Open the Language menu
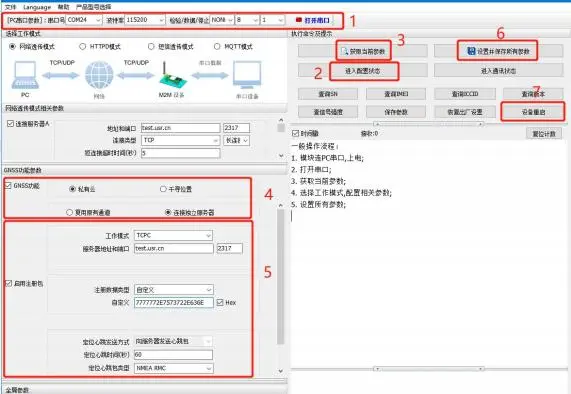This screenshot has width=571, height=394. [x=37, y=7]
